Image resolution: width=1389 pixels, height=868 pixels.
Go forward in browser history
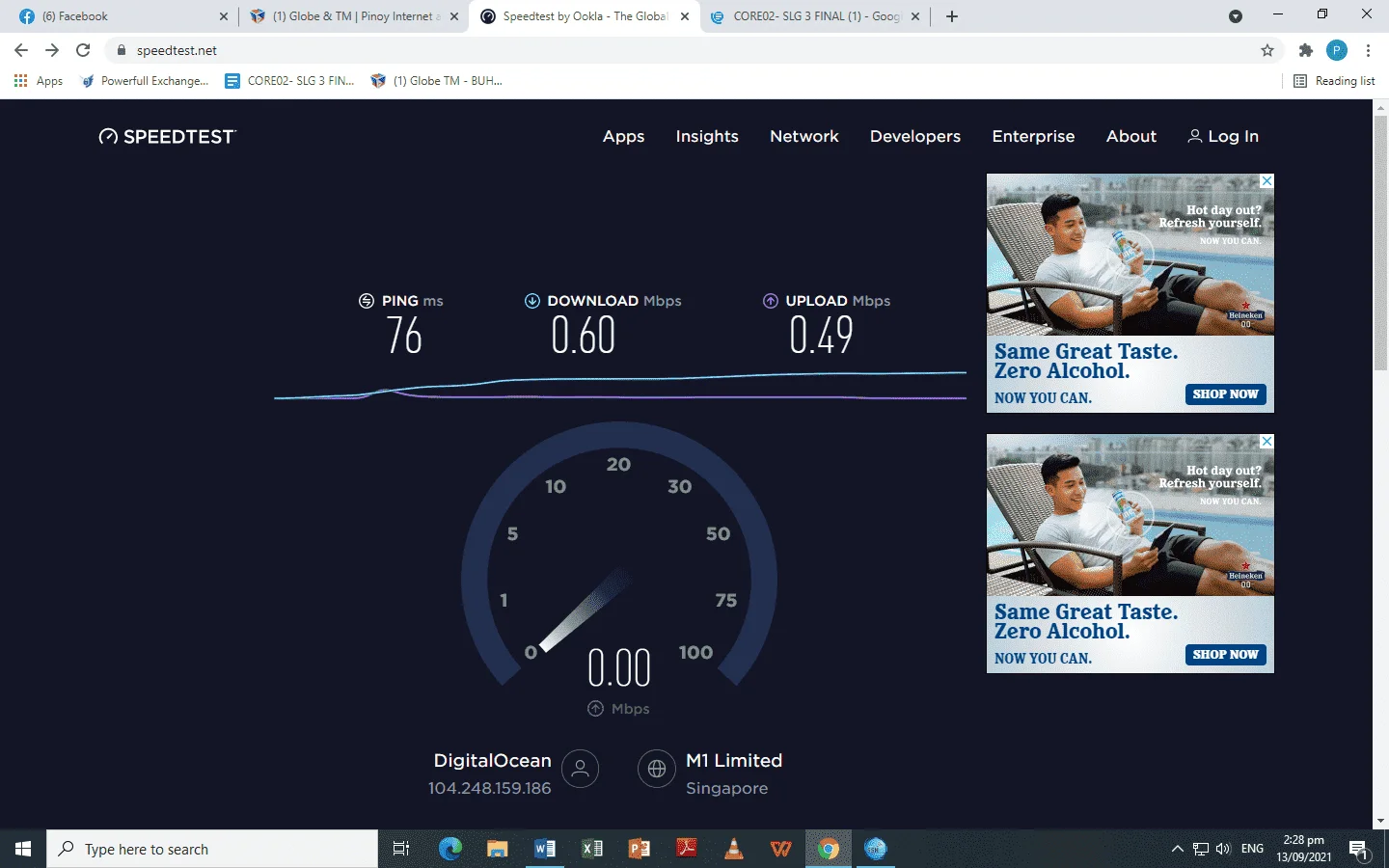click(x=52, y=50)
